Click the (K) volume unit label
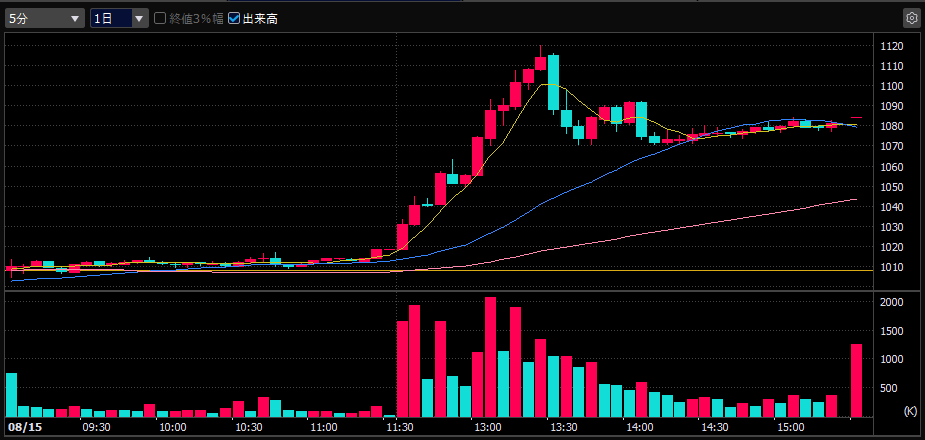The image size is (925, 440). pyautogui.click(x=910, y=410)
